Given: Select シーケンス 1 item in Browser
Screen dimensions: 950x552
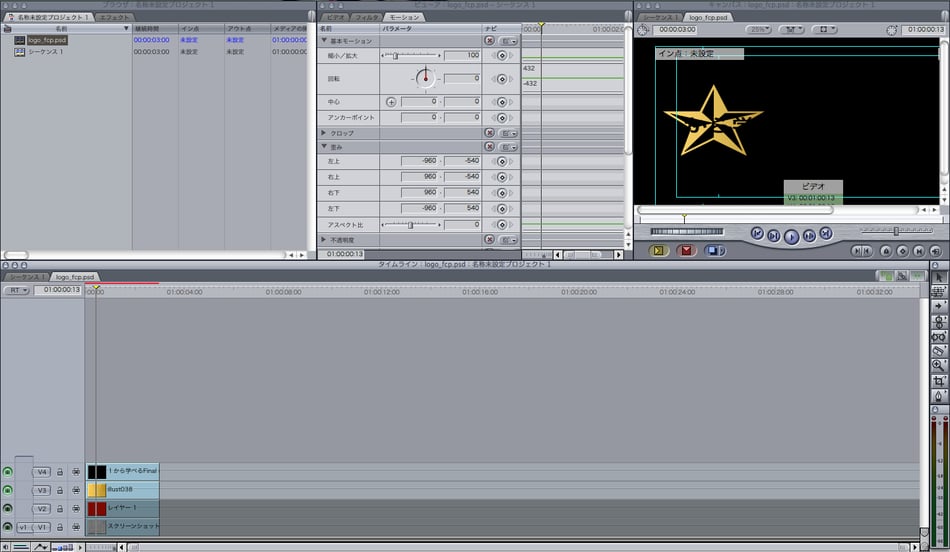Looking at the screenshot, I should click(x=45, y=52).
